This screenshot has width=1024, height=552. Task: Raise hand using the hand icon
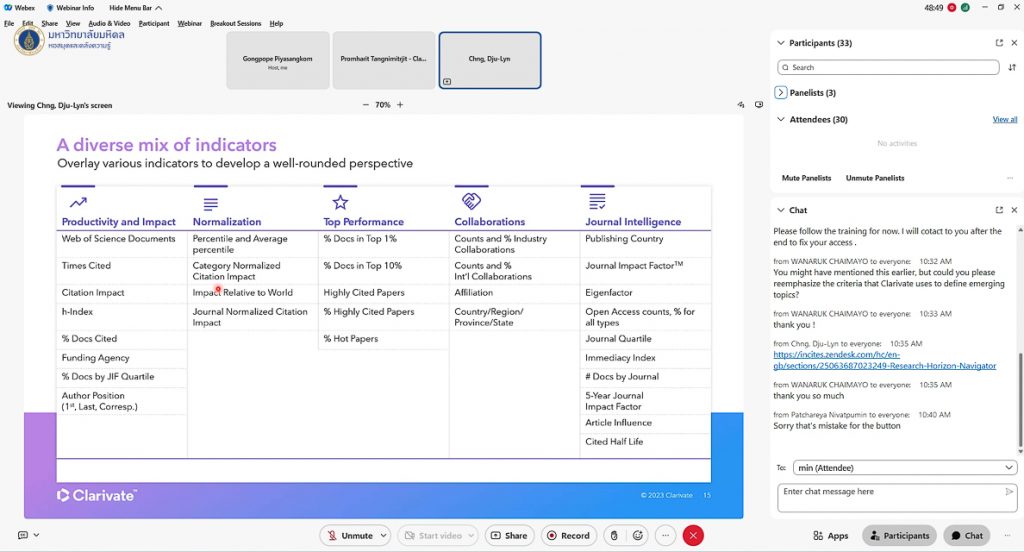[x=614, y=535]
